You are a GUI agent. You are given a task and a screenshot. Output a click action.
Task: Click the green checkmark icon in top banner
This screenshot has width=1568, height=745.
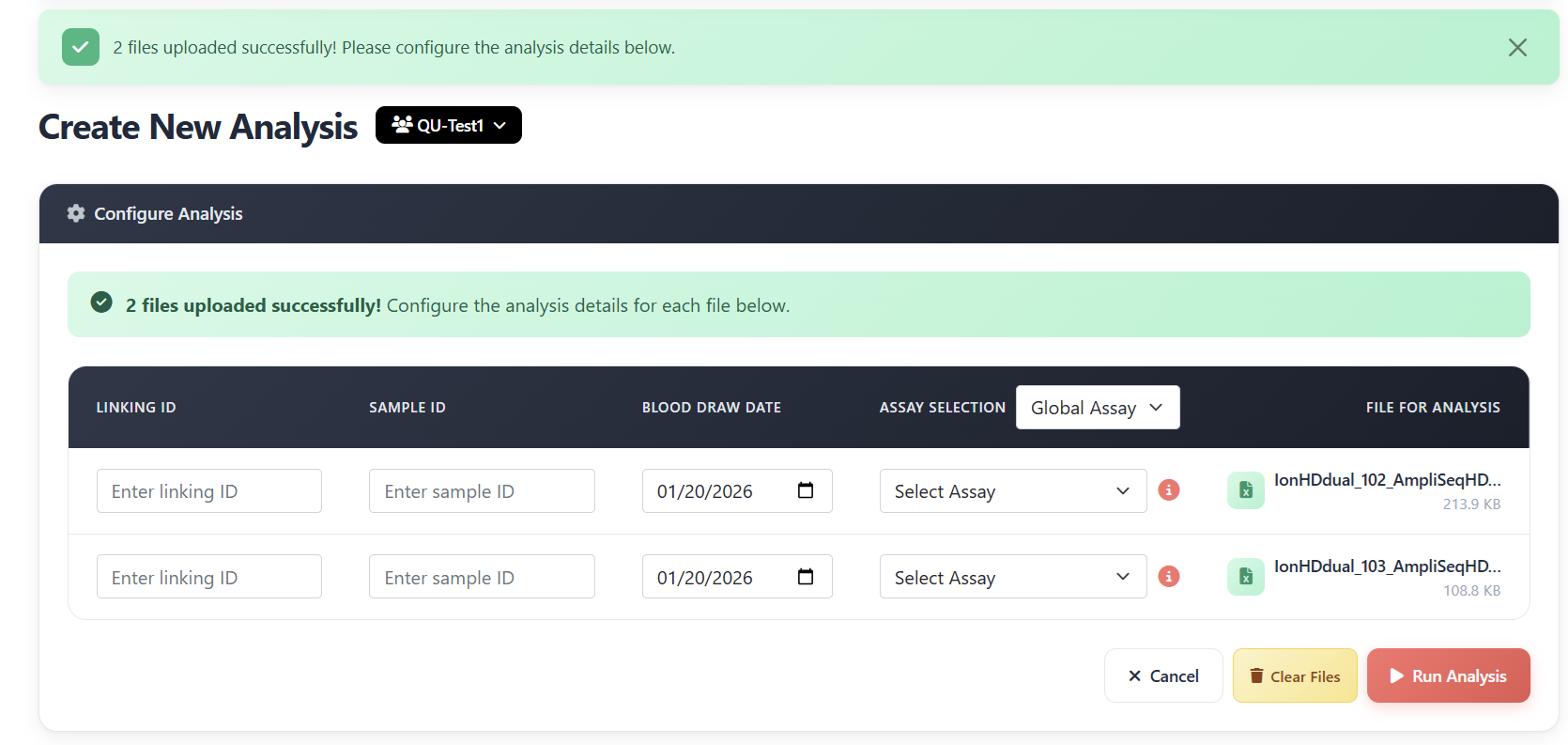click(81, 48)
